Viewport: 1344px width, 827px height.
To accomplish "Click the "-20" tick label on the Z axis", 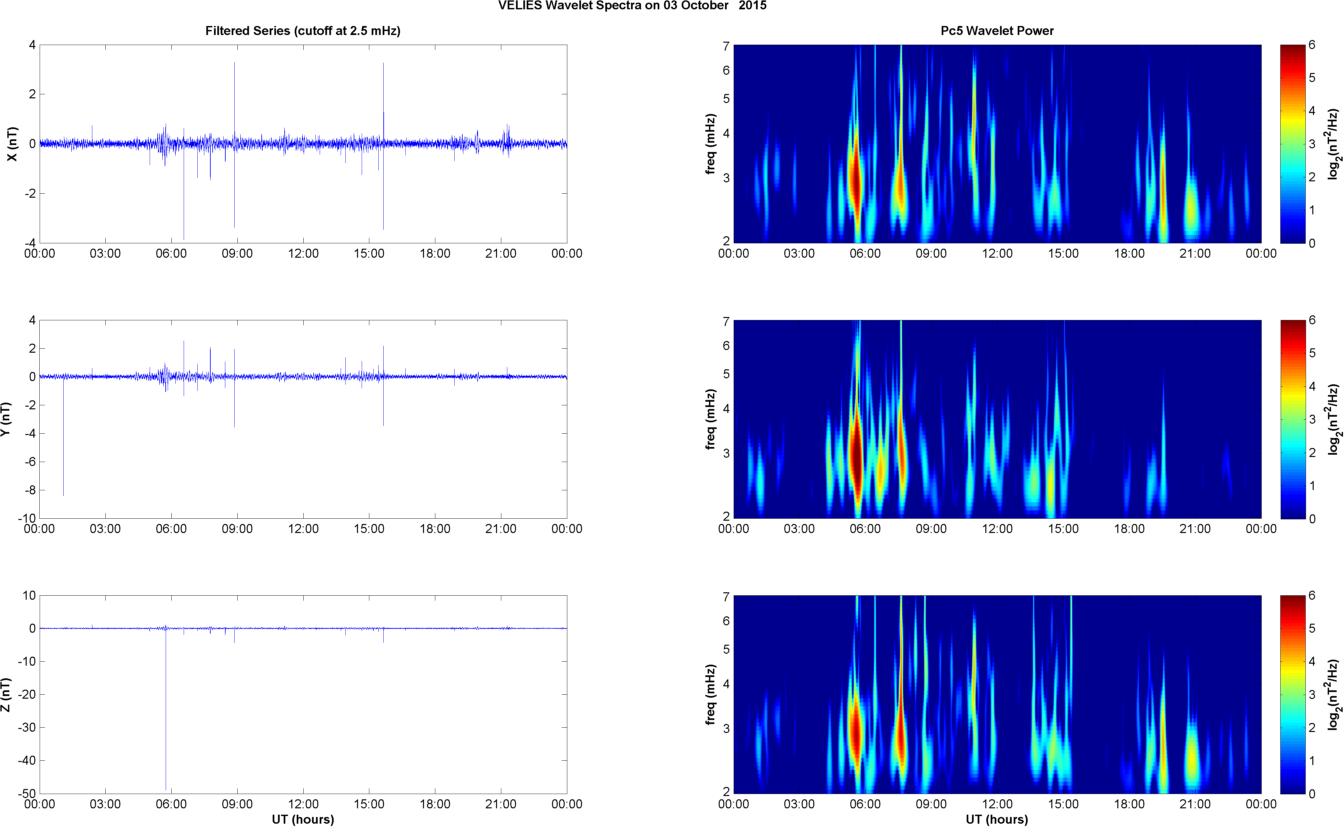I will pos(25,695).
